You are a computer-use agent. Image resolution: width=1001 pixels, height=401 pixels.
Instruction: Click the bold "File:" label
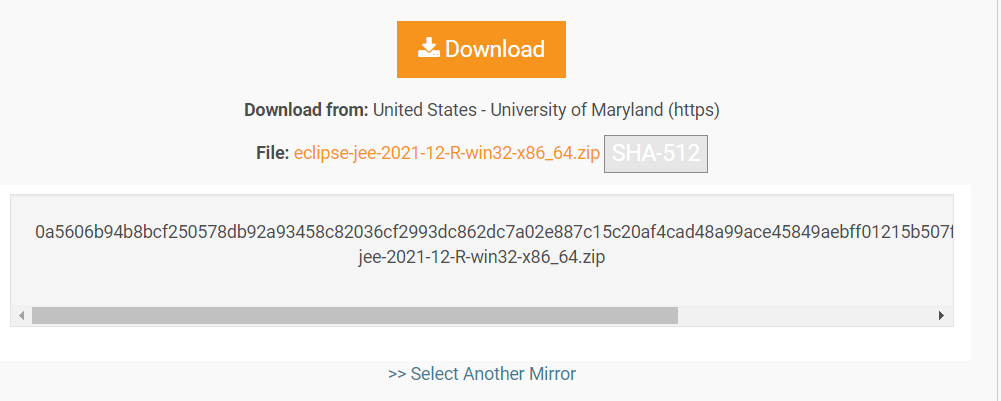click(272, 153)
